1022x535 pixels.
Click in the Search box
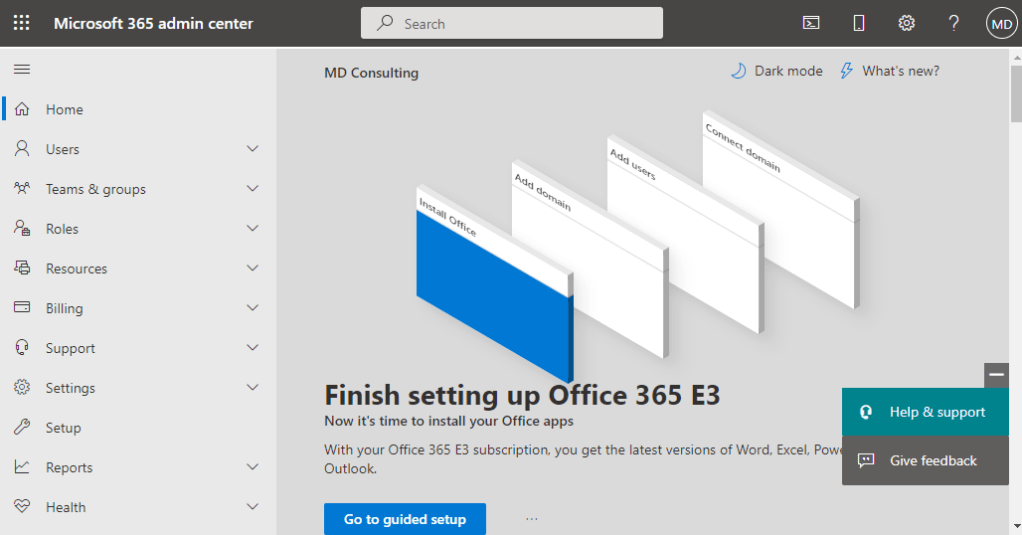pos(511,23)
